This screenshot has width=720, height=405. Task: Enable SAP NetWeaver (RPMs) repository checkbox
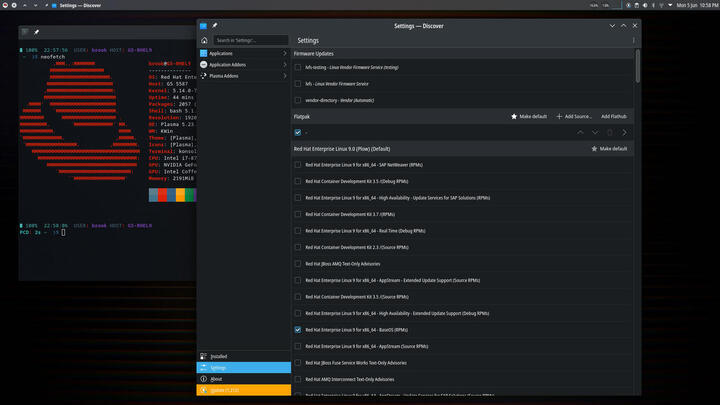point(298,164)
